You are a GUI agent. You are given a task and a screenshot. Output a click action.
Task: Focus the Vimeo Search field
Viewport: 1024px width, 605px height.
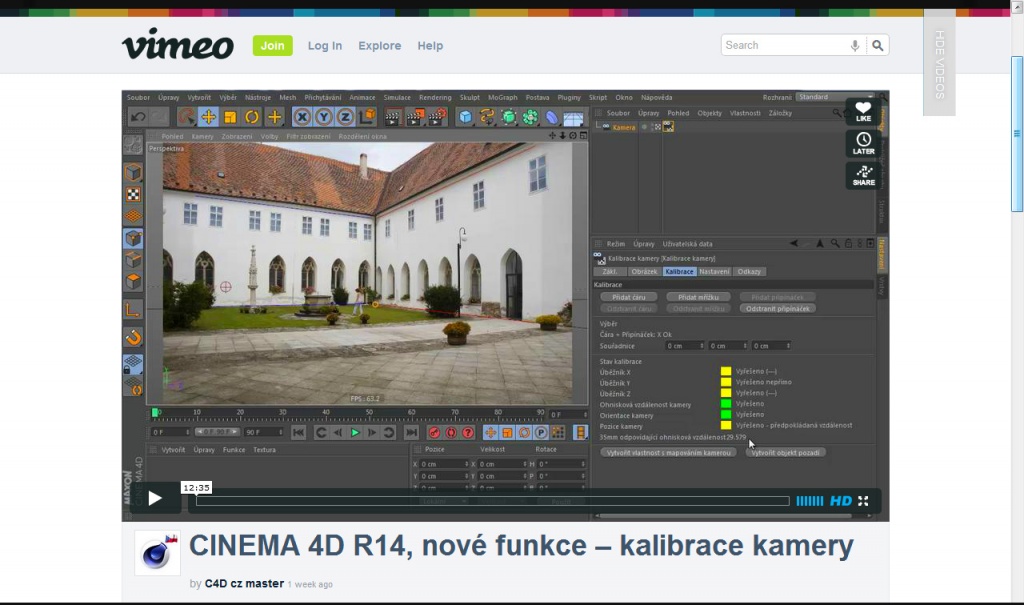click(x=784, y=45)
